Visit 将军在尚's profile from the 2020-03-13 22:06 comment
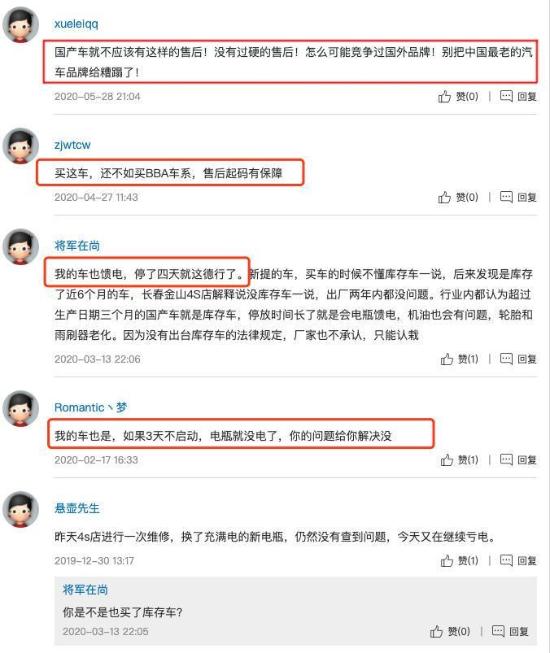Screen dimensions: 550x653 pyautogui.click(x=77, y=246)
